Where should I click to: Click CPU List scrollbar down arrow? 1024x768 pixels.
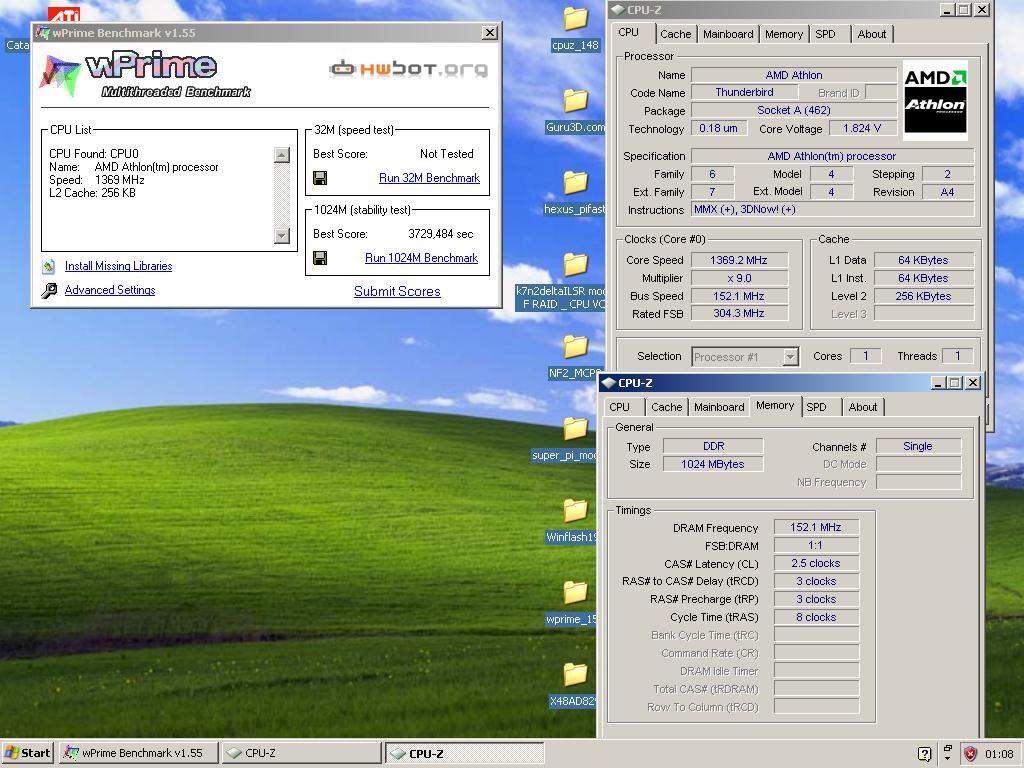coord(281,235)
